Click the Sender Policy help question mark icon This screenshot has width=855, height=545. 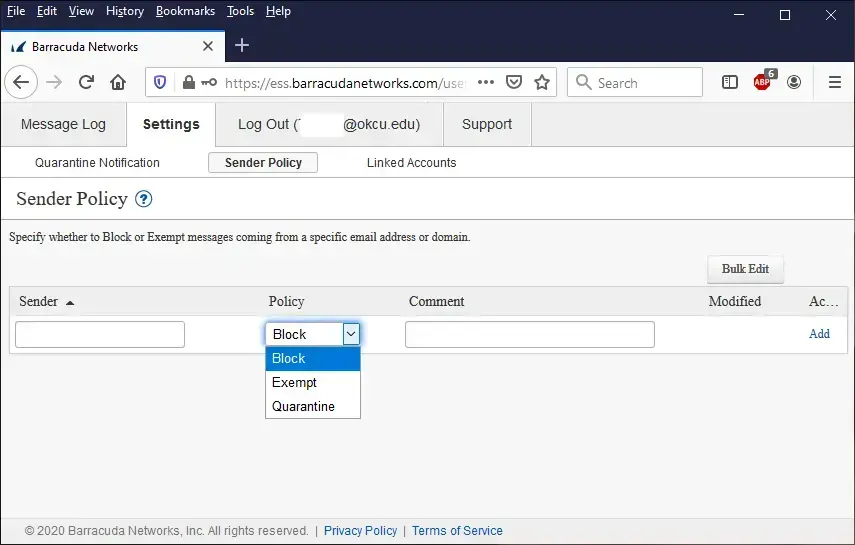144,199
